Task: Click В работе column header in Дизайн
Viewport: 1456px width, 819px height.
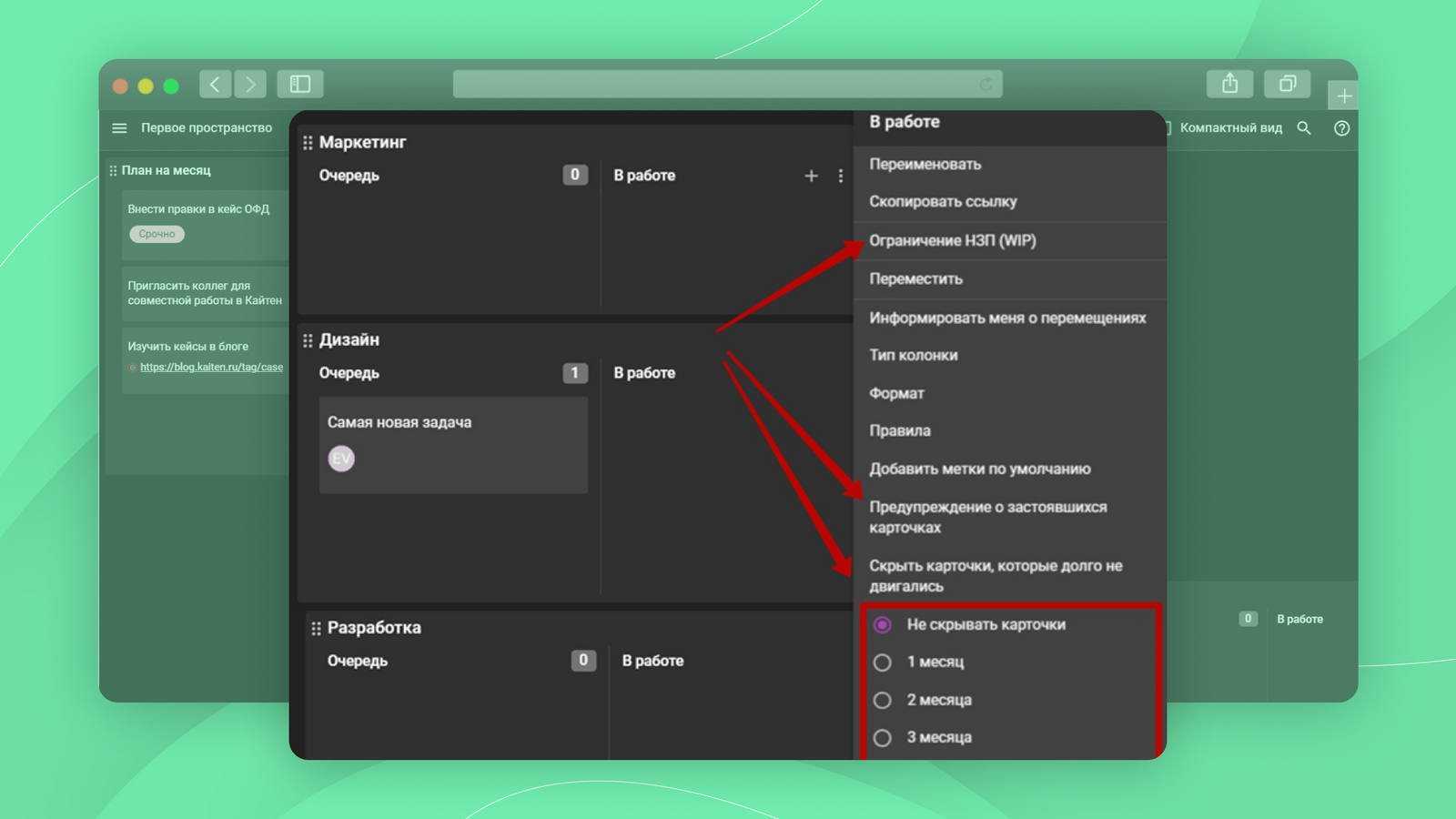Action: pyautogui.click(x=644, y=373)
